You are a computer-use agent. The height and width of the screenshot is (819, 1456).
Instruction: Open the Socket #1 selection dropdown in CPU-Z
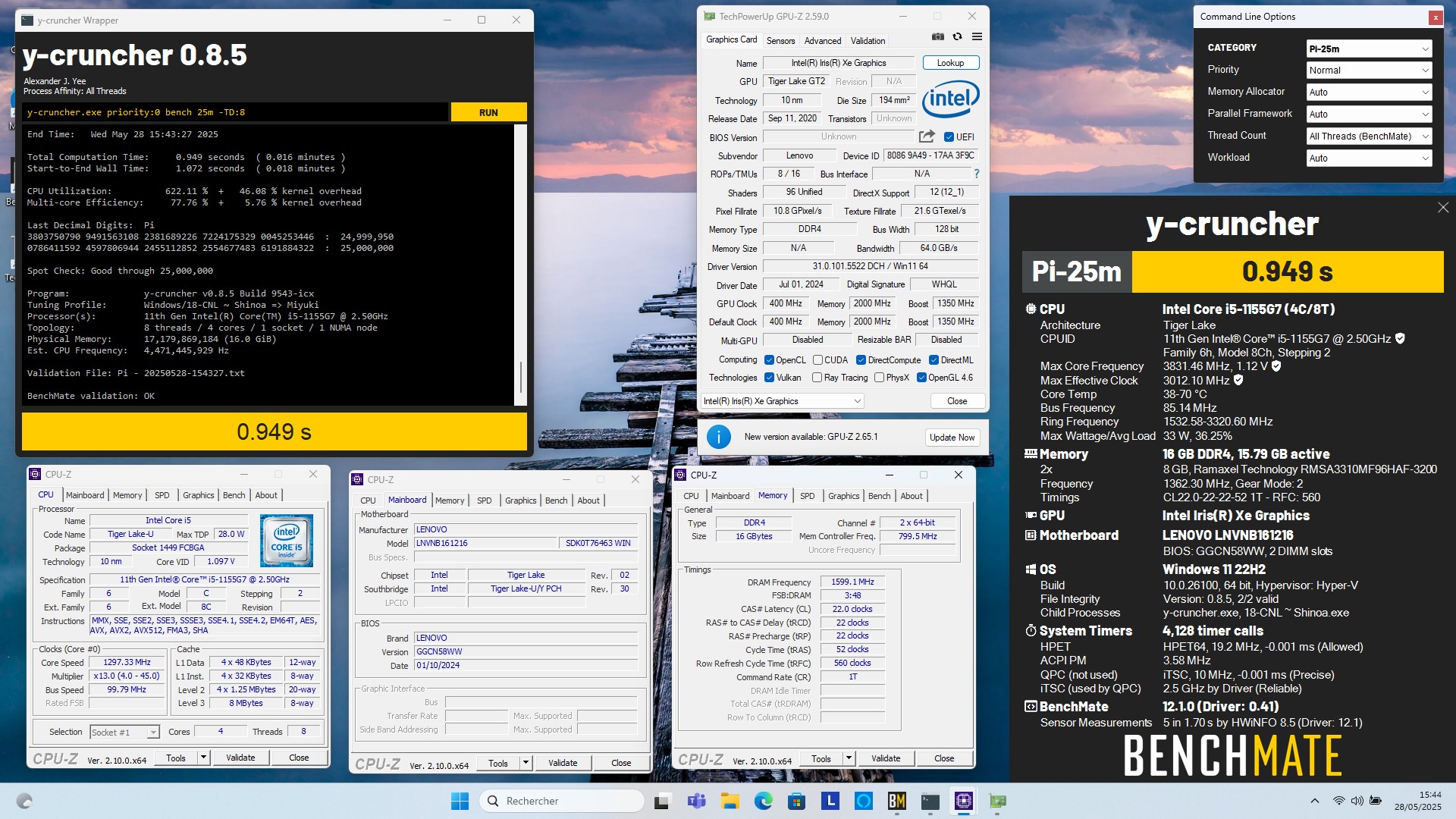[x=124, y=732]
